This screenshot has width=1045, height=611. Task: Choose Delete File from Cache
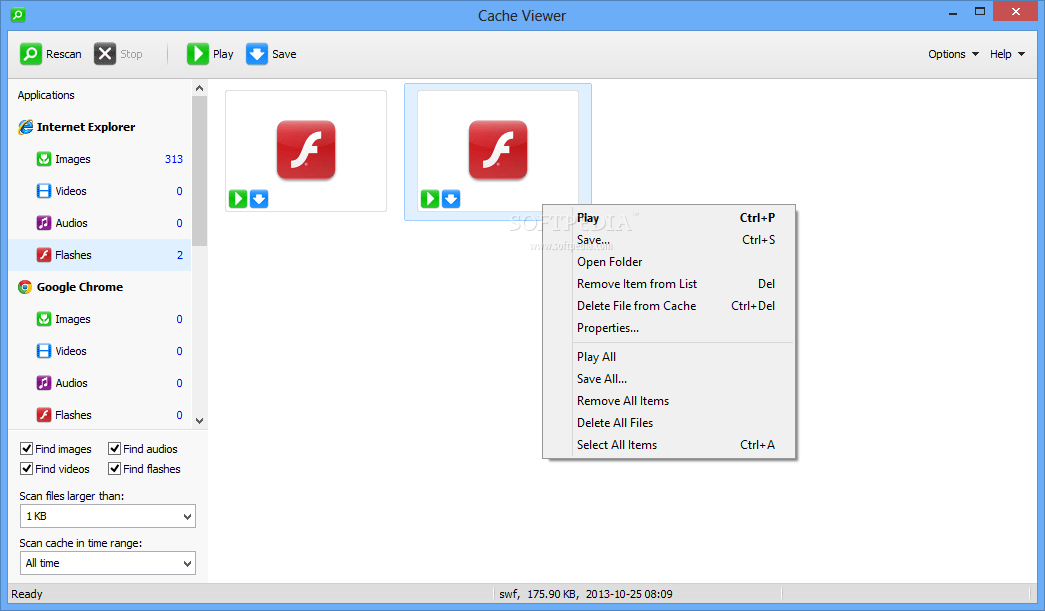[x=669, y=306]
